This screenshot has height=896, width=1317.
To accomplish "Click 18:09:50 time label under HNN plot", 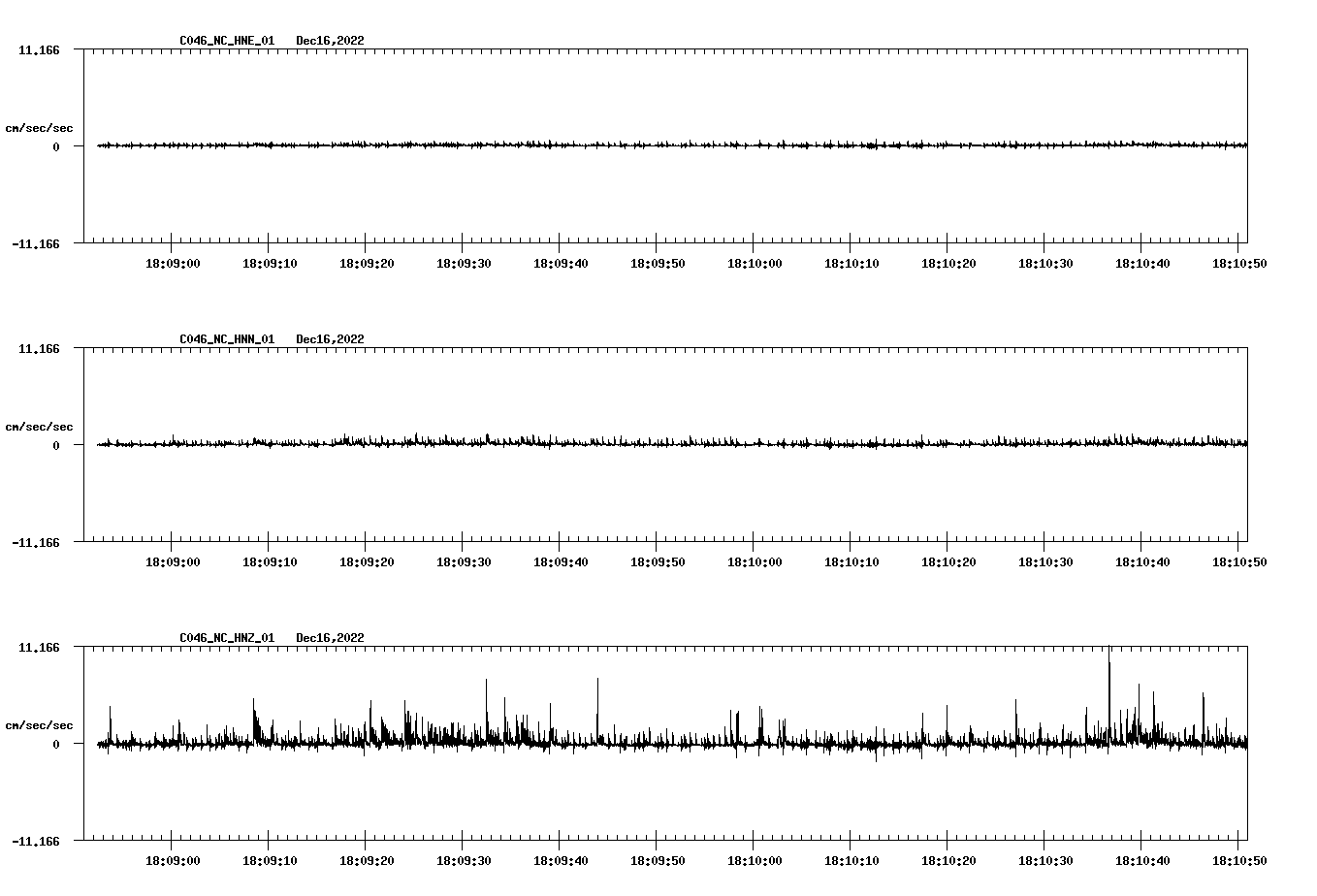I will point(658,561).
